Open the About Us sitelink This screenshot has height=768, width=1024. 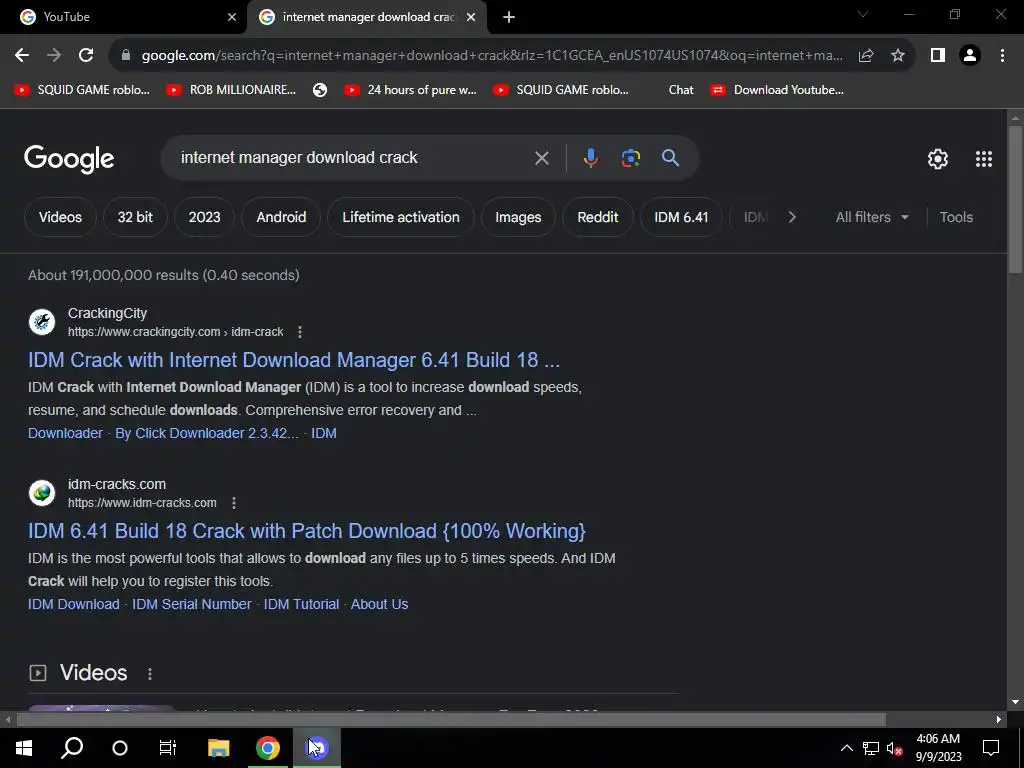[x=379, y=605]
